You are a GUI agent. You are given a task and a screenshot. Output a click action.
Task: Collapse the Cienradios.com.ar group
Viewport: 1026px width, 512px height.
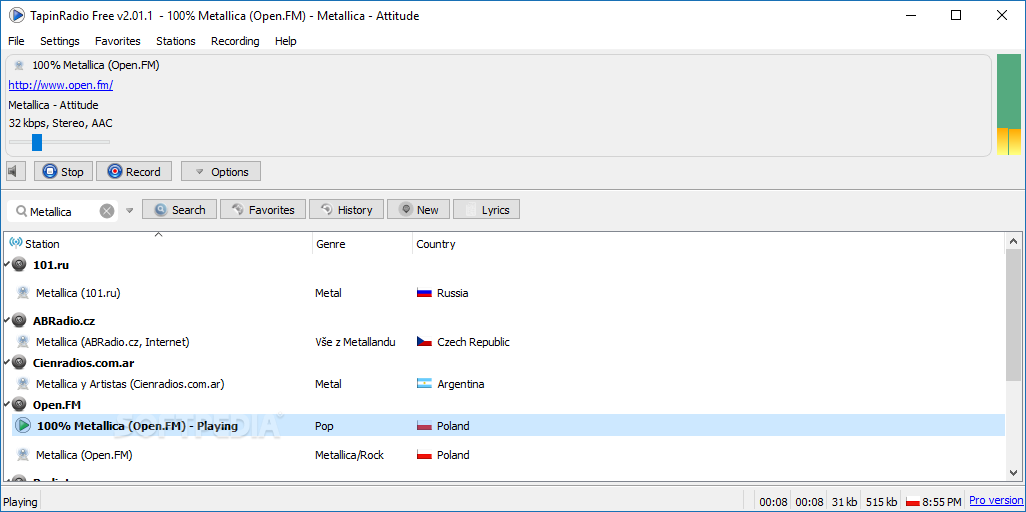pos(7,363)
